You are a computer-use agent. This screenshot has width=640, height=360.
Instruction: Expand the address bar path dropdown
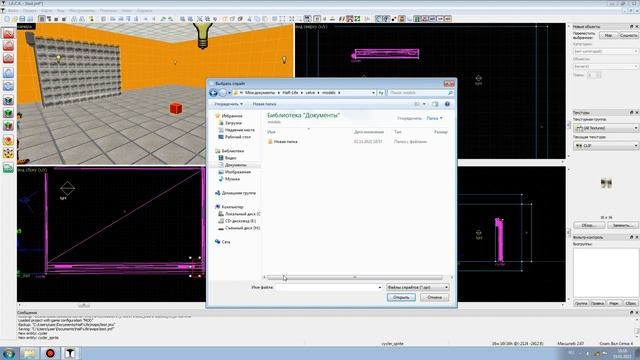pyautogui.click(x=373, y=93)
